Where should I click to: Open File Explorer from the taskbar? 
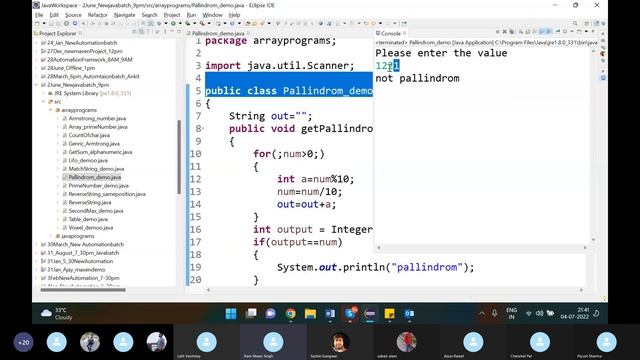(310, 313)
